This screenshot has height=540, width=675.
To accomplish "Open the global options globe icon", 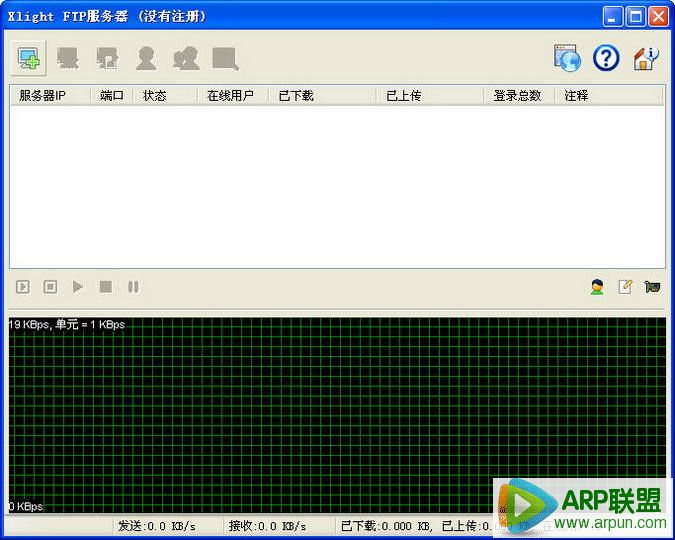I will [567, 58].
